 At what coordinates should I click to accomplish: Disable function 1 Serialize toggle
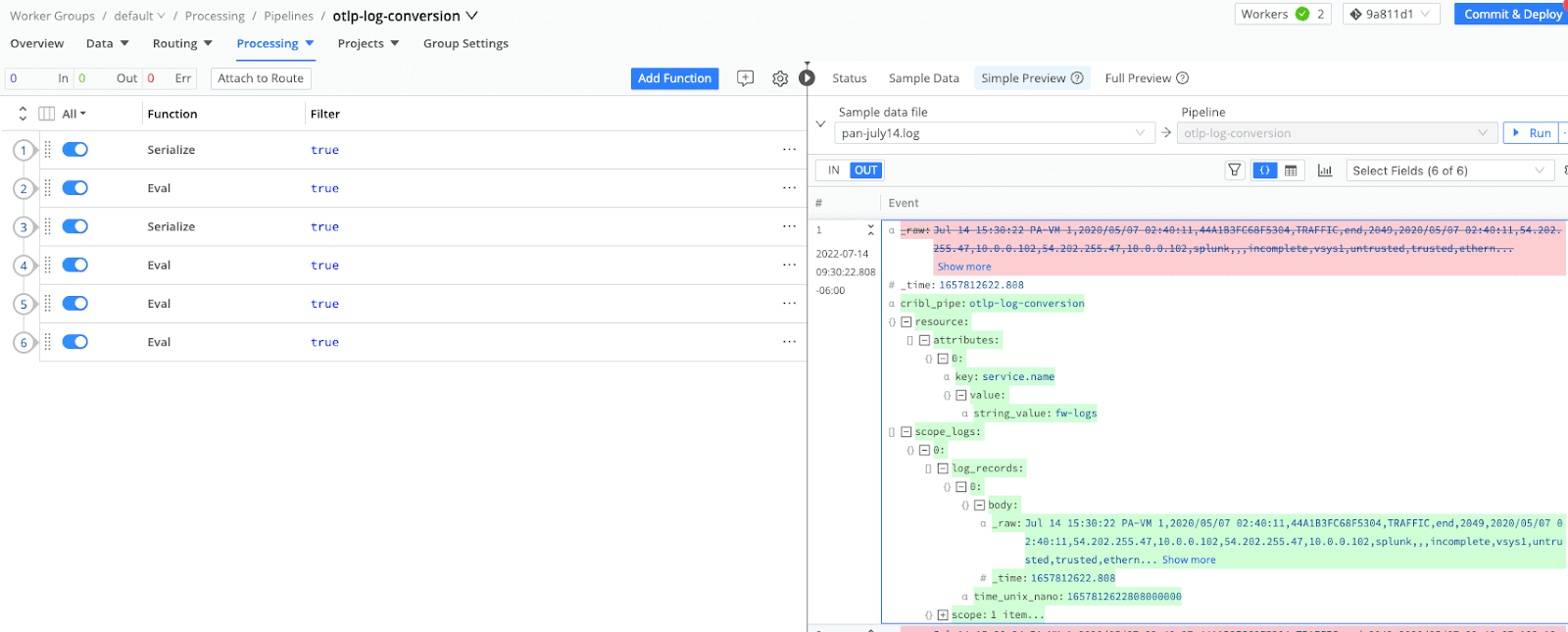(x=75, y=150)
